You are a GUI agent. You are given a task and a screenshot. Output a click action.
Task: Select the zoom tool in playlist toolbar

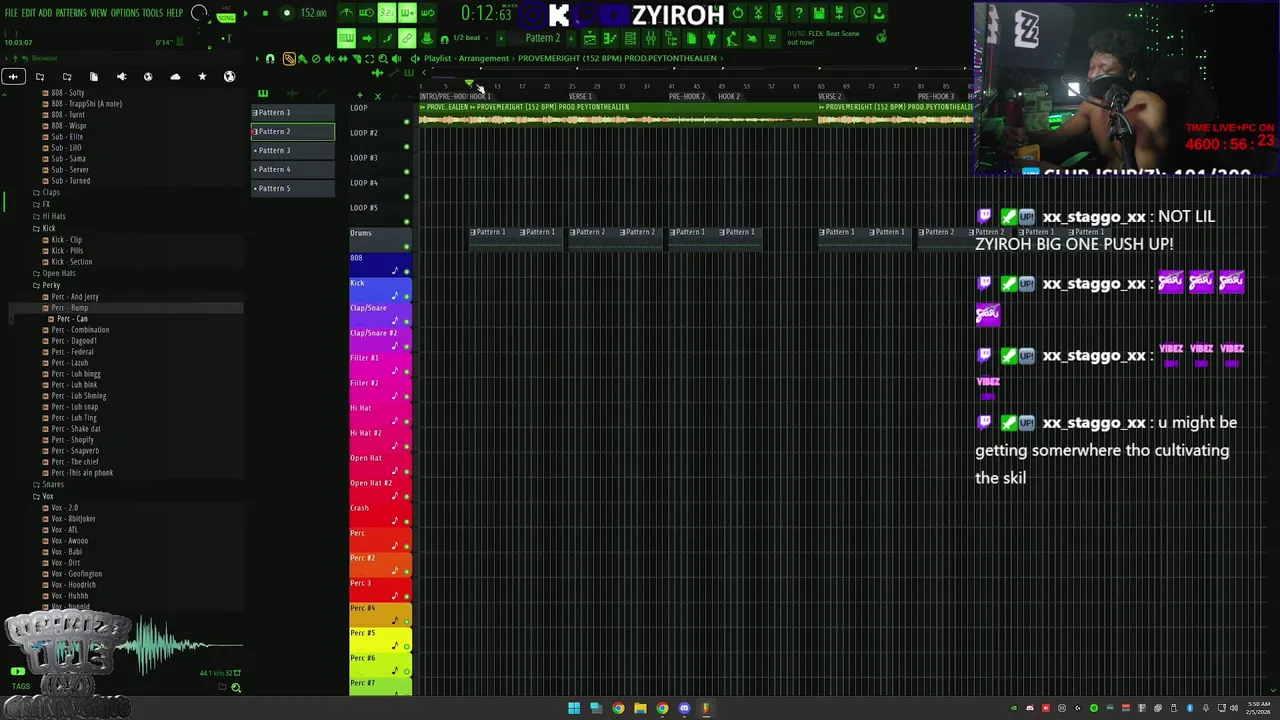383,58
